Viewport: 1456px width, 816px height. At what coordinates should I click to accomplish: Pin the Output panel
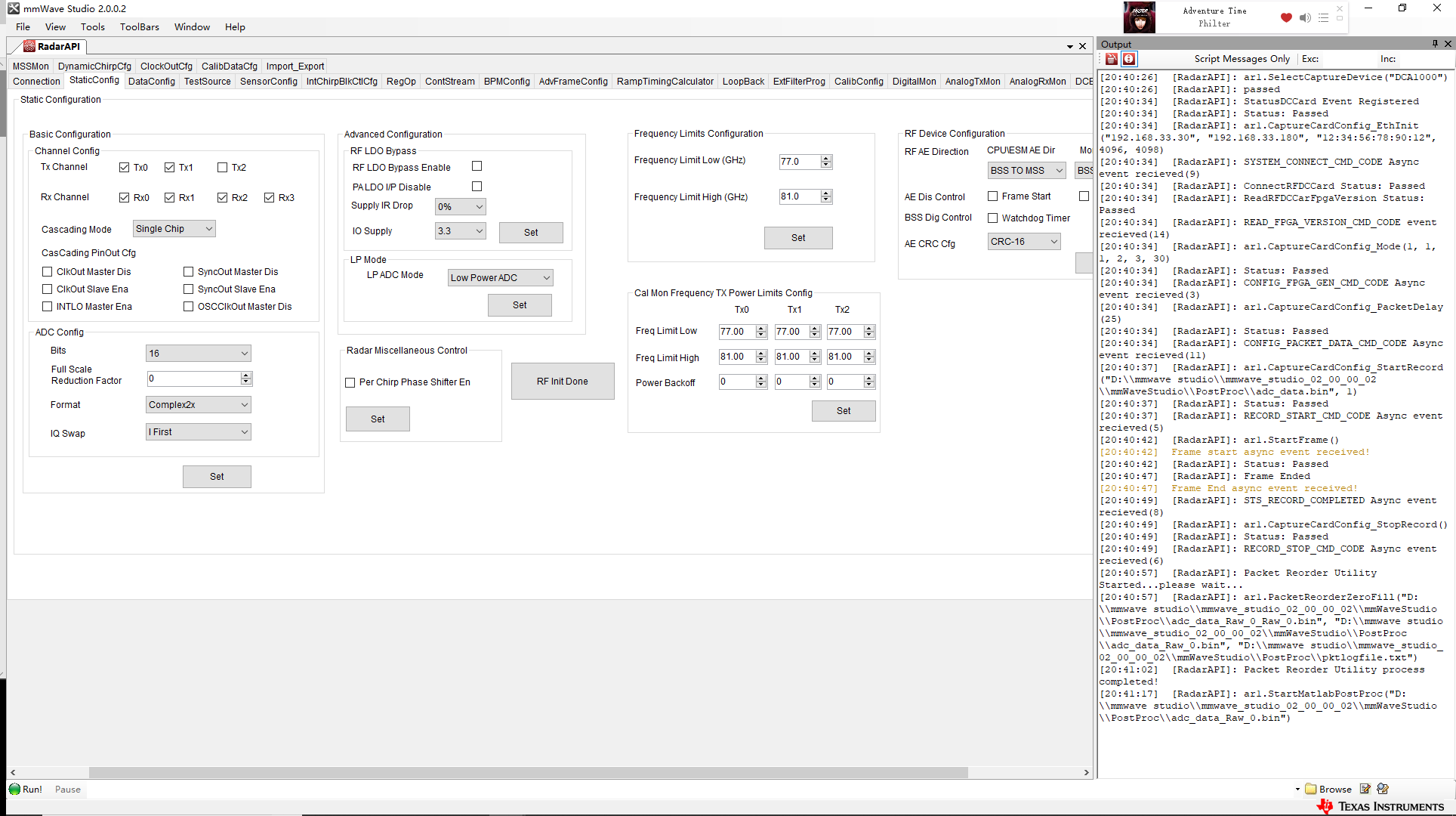tap(1435, 44)
